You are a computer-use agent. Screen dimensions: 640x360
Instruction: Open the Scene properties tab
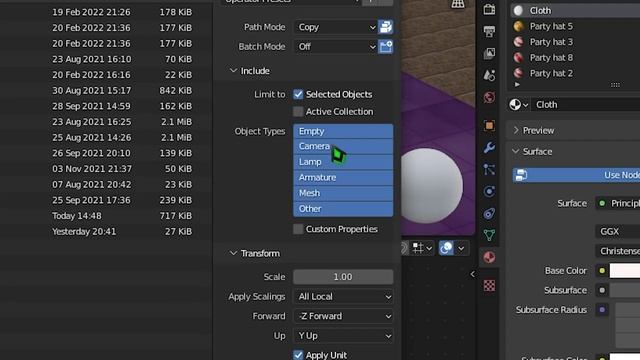pos(489,75)
